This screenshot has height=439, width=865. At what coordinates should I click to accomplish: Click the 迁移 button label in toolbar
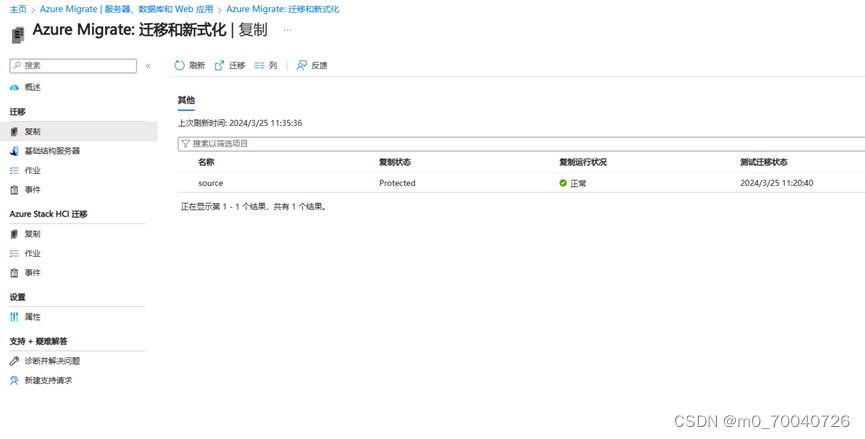pos(237,66)
